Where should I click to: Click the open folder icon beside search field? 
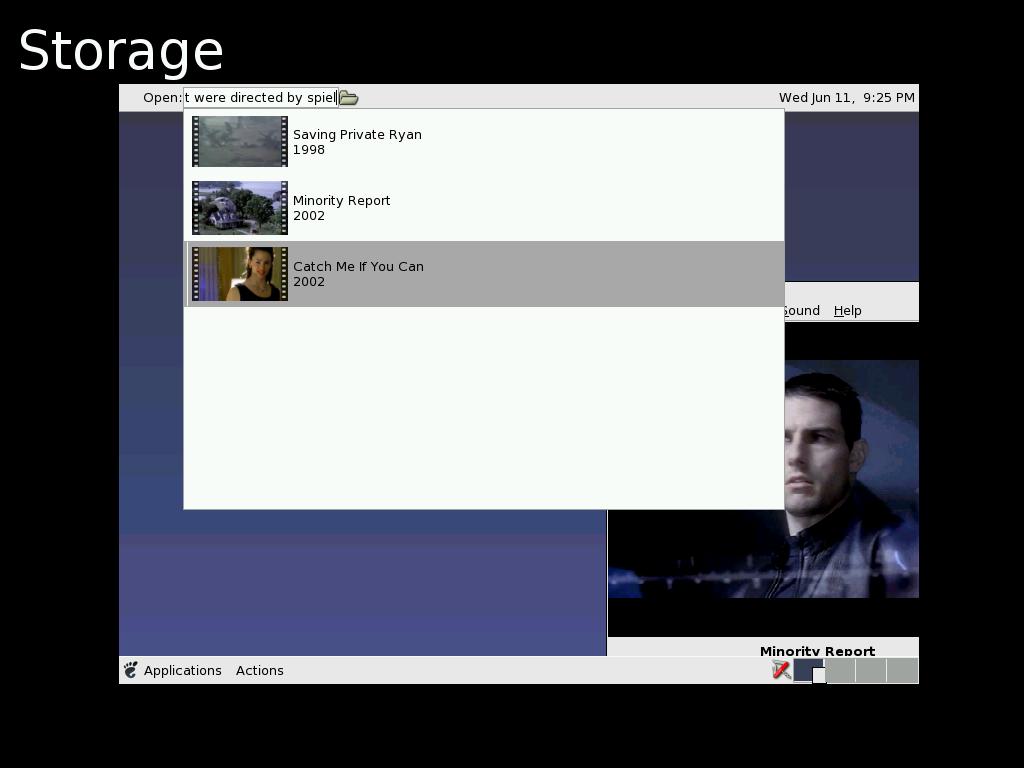pyautogui.click(x=348, y=98)
